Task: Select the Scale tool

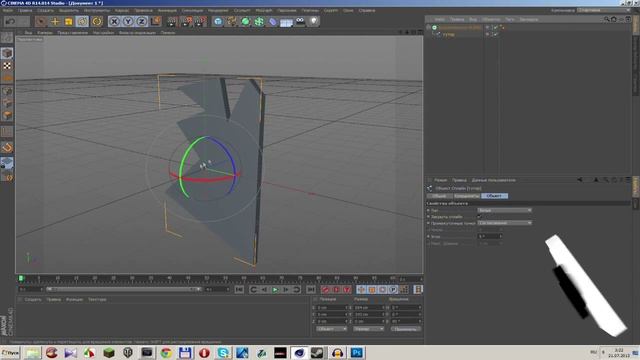Action: coord(69,21)
